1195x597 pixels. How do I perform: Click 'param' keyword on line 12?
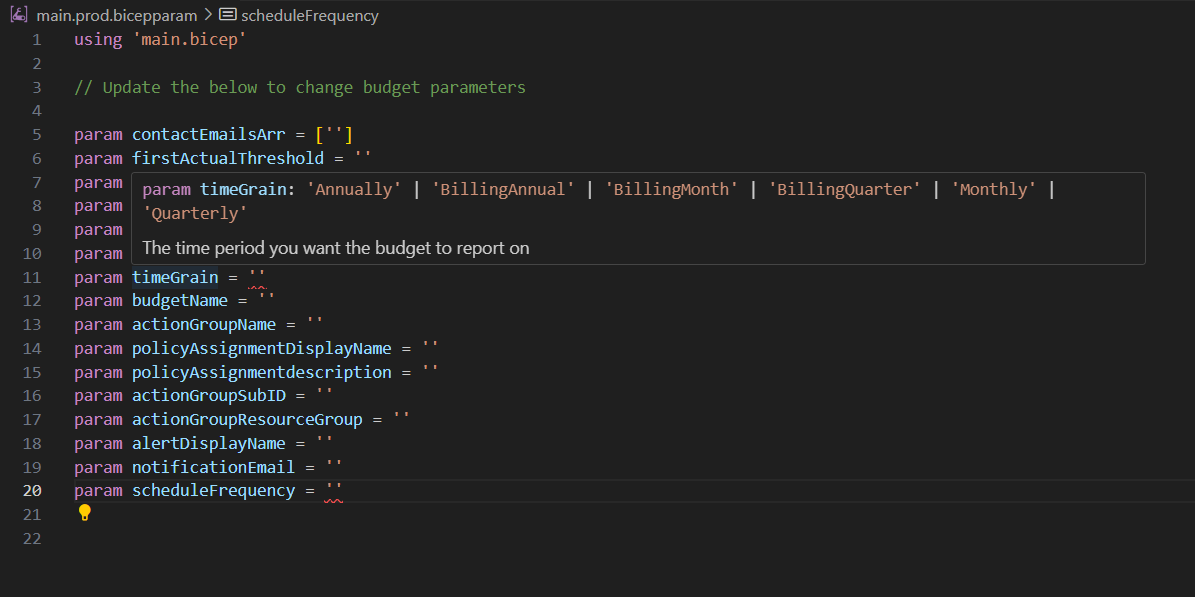(98, 300)
